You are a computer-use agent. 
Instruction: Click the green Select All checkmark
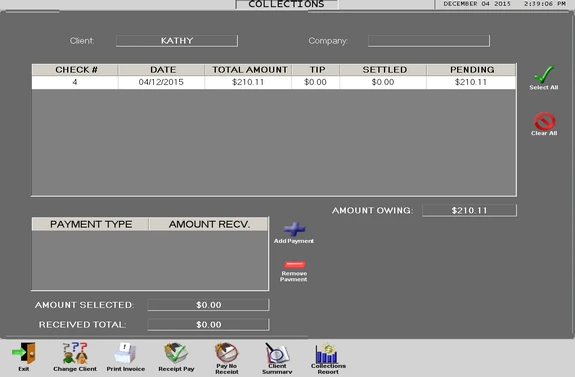coord(544,74)
